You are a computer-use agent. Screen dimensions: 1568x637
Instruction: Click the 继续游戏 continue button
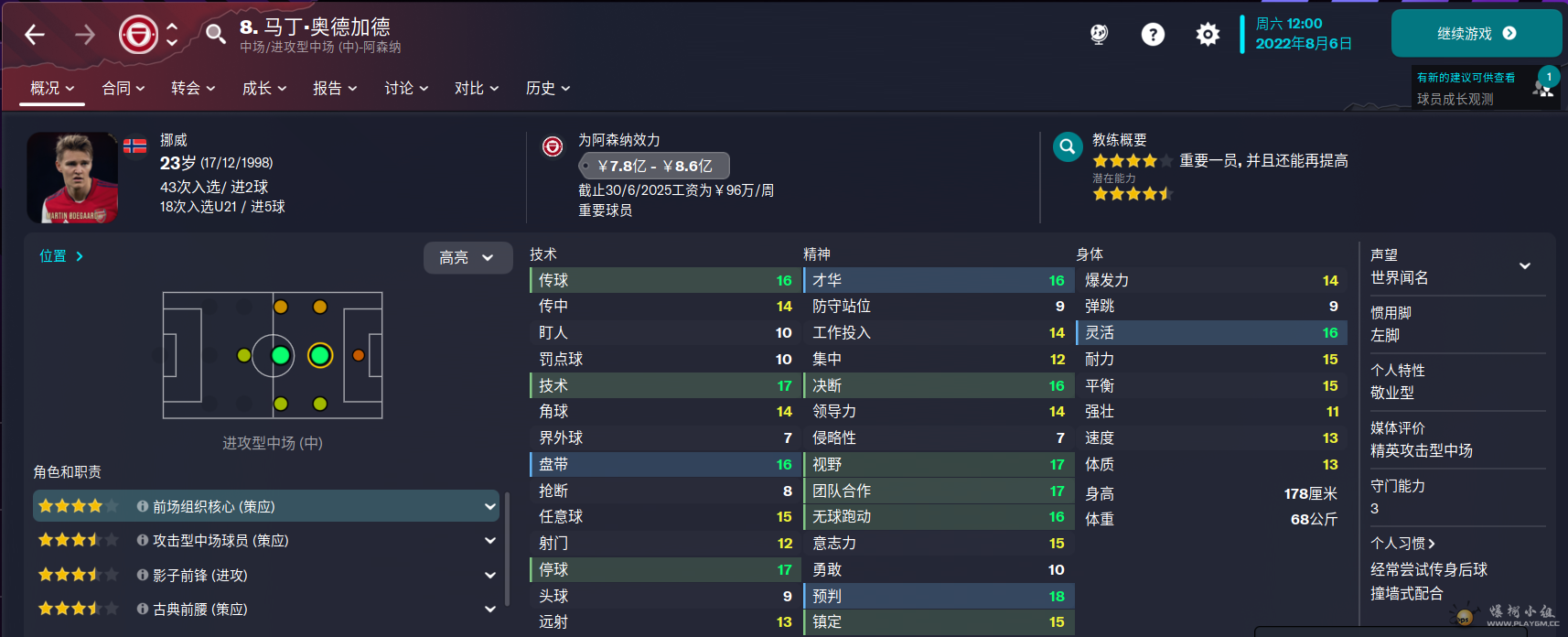point(1477,34)
